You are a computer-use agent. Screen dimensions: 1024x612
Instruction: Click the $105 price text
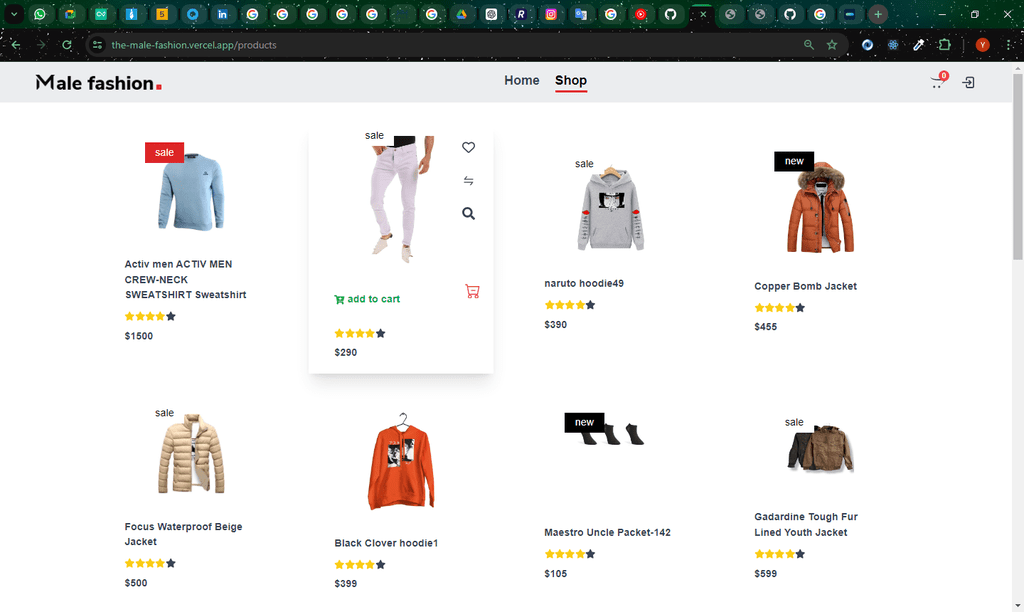click(556, 573)
